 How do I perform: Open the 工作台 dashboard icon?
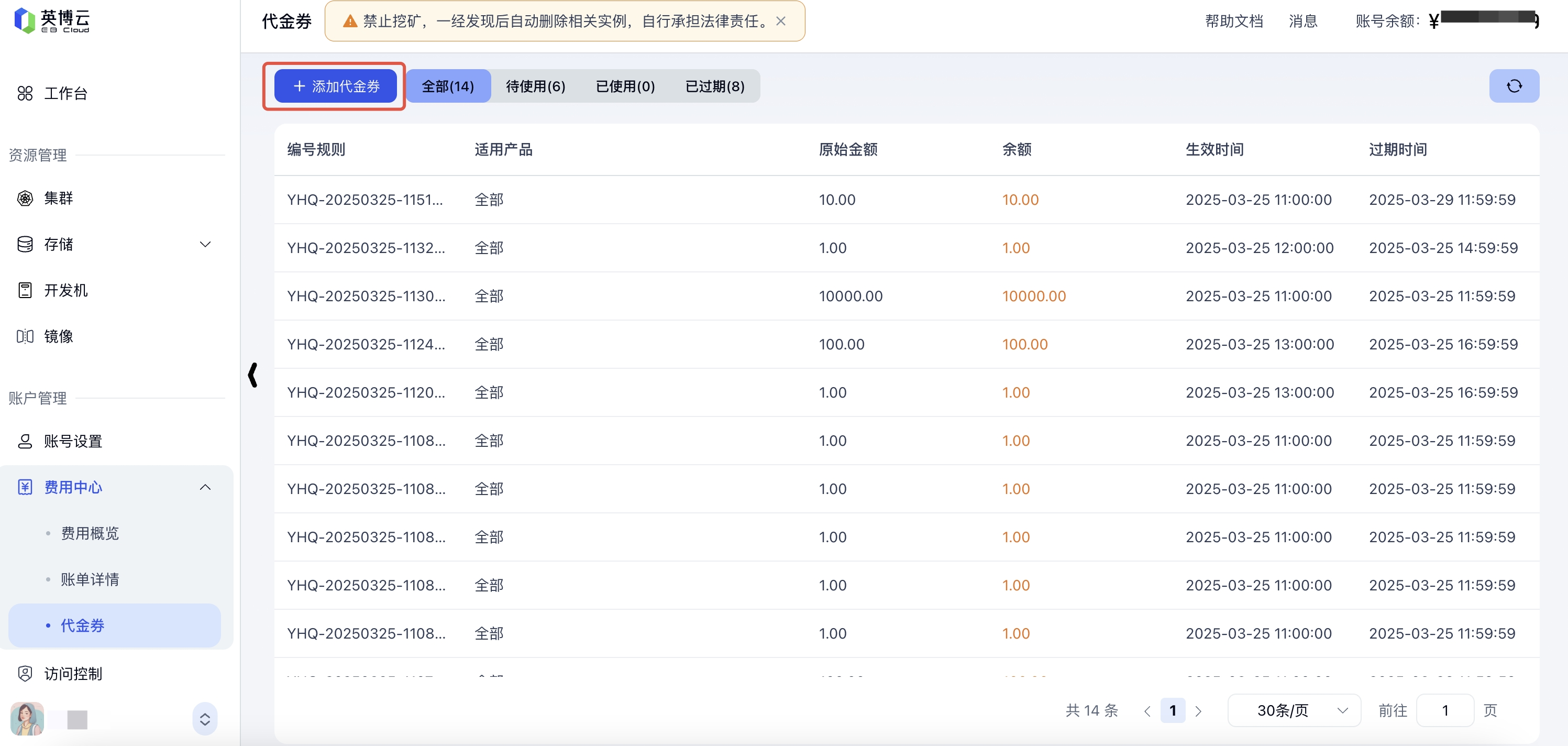tap(25, 93)
